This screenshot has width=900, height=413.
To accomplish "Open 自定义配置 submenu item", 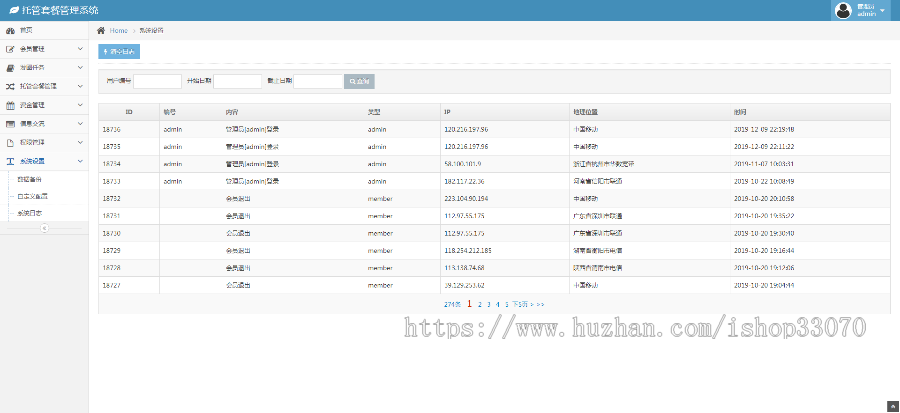I will [32, 196].
